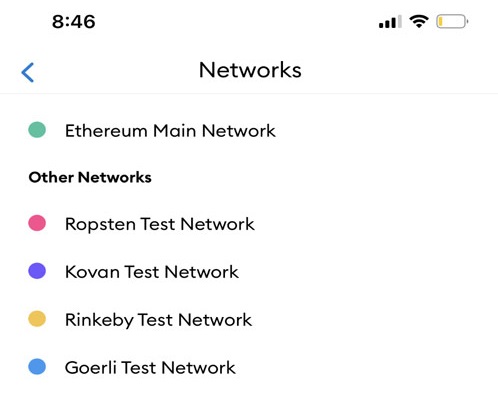Tap the word Main in Ethereum row

[x=174, y=130]
